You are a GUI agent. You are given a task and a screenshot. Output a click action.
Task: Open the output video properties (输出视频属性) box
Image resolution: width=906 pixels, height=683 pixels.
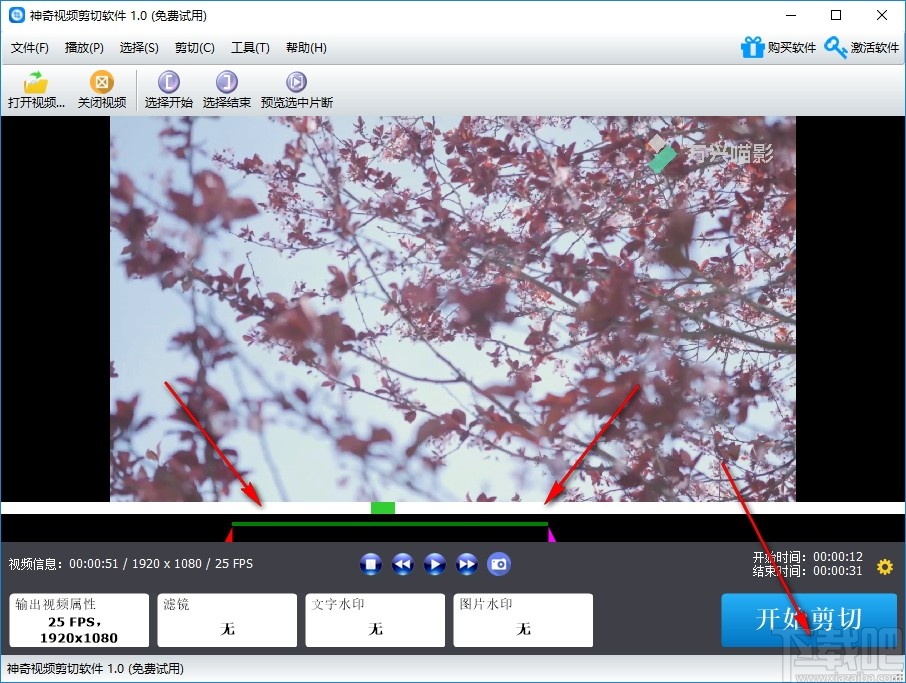[x=79, y=620]
